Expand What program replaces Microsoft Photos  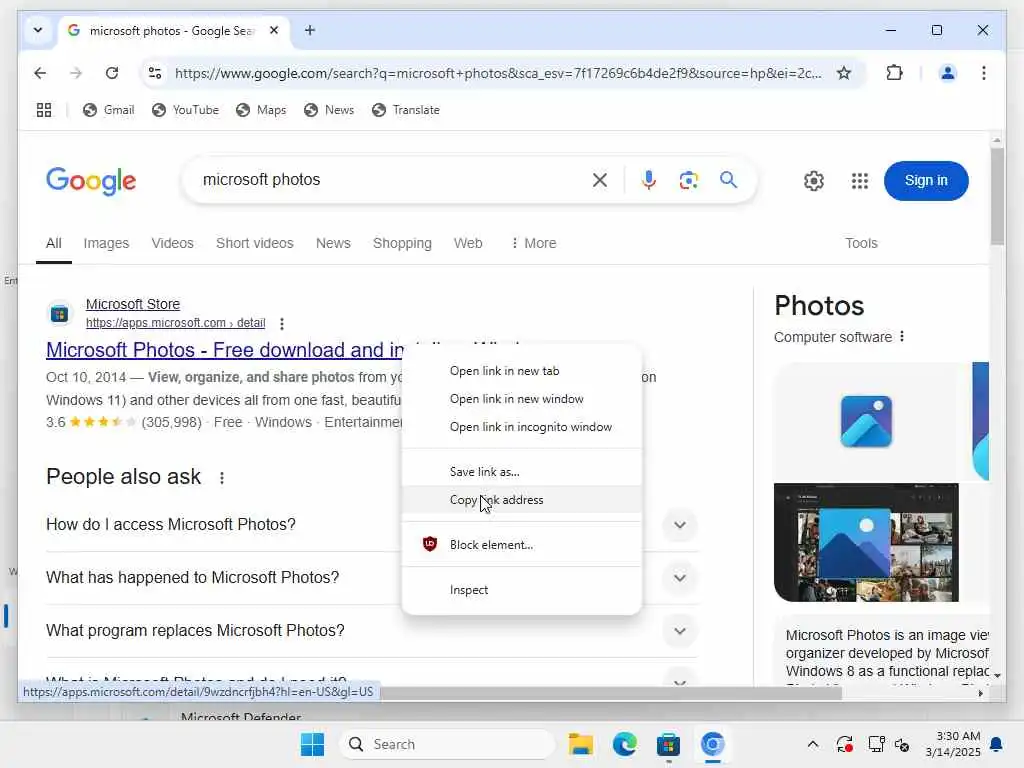[x=680, y=631]
